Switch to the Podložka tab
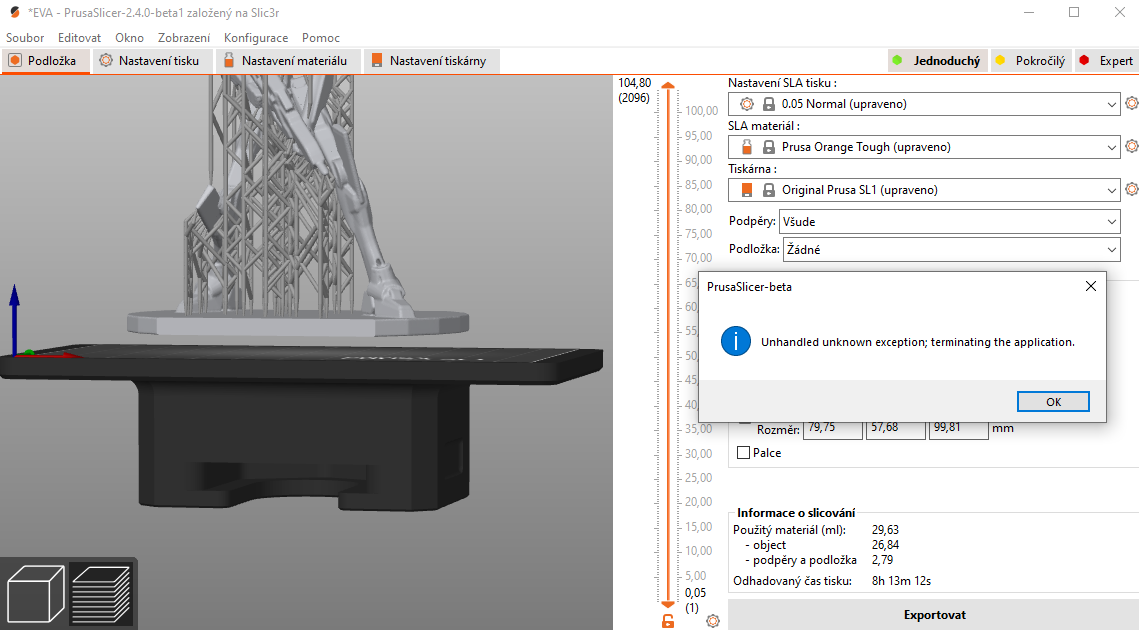The height and width of the screenshot is (630, 1139). pos(45,61)
